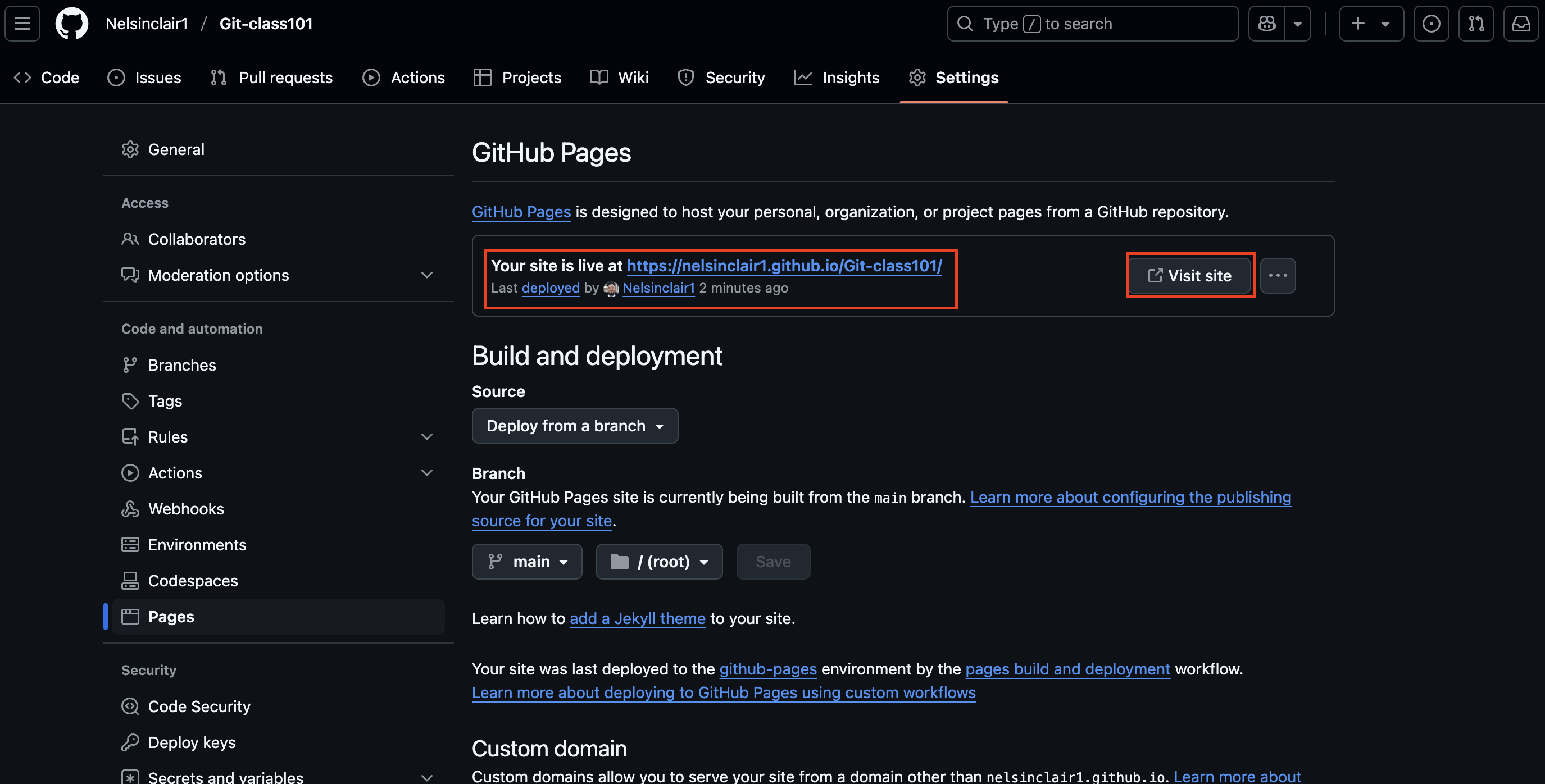Screen dimensions: 1545x784
Task: Click the 'deployed' link
Action: [551, 288]
